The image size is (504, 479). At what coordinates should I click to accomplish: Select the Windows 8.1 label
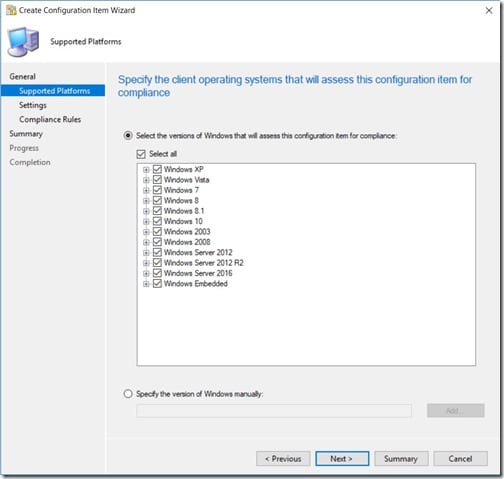(184, 211)
